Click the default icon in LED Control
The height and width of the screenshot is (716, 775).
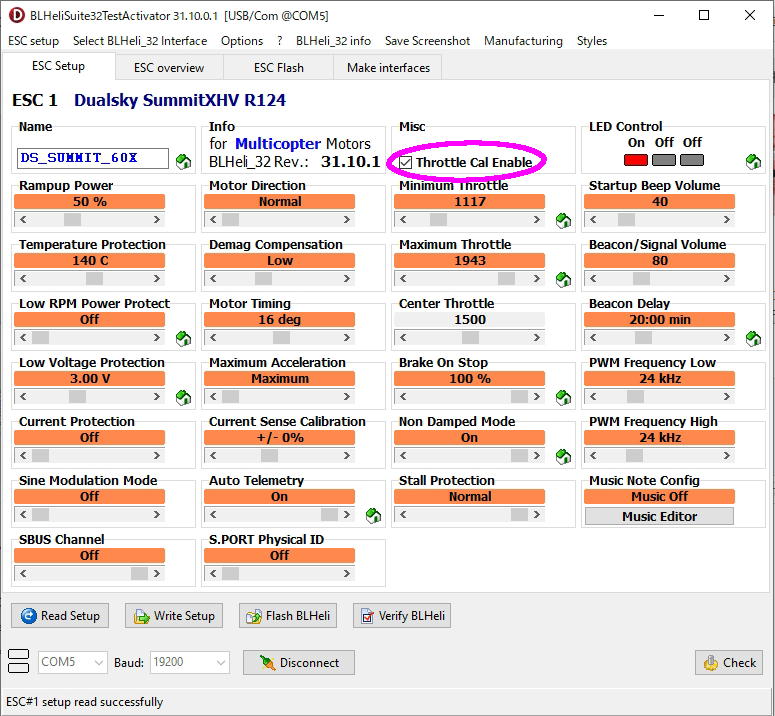(753, 161)
